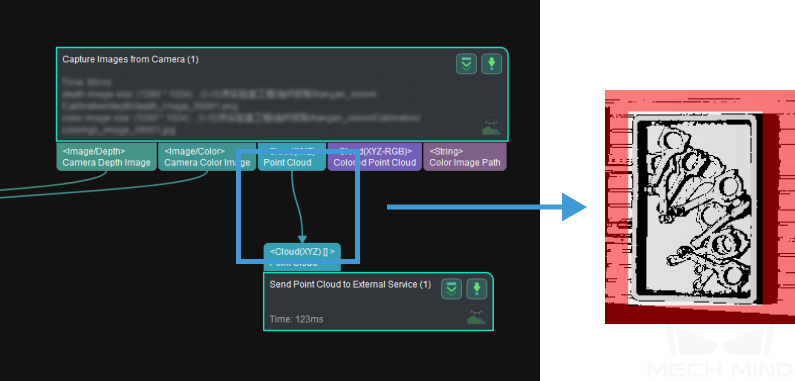Select the Camera Color Image output port
The image size is (795, 381).
(x=207, y=157)
